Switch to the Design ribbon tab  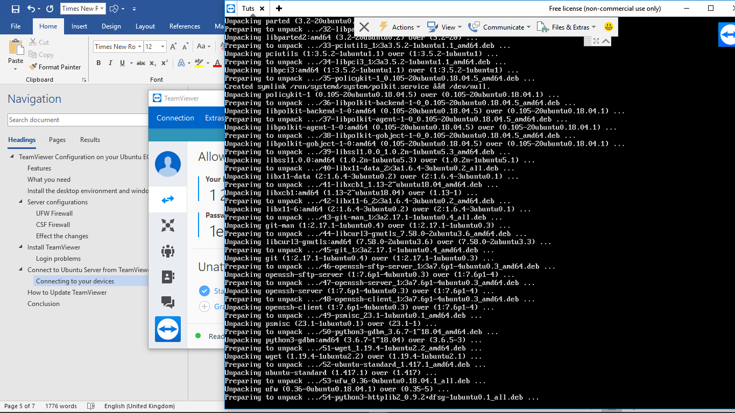111,26
